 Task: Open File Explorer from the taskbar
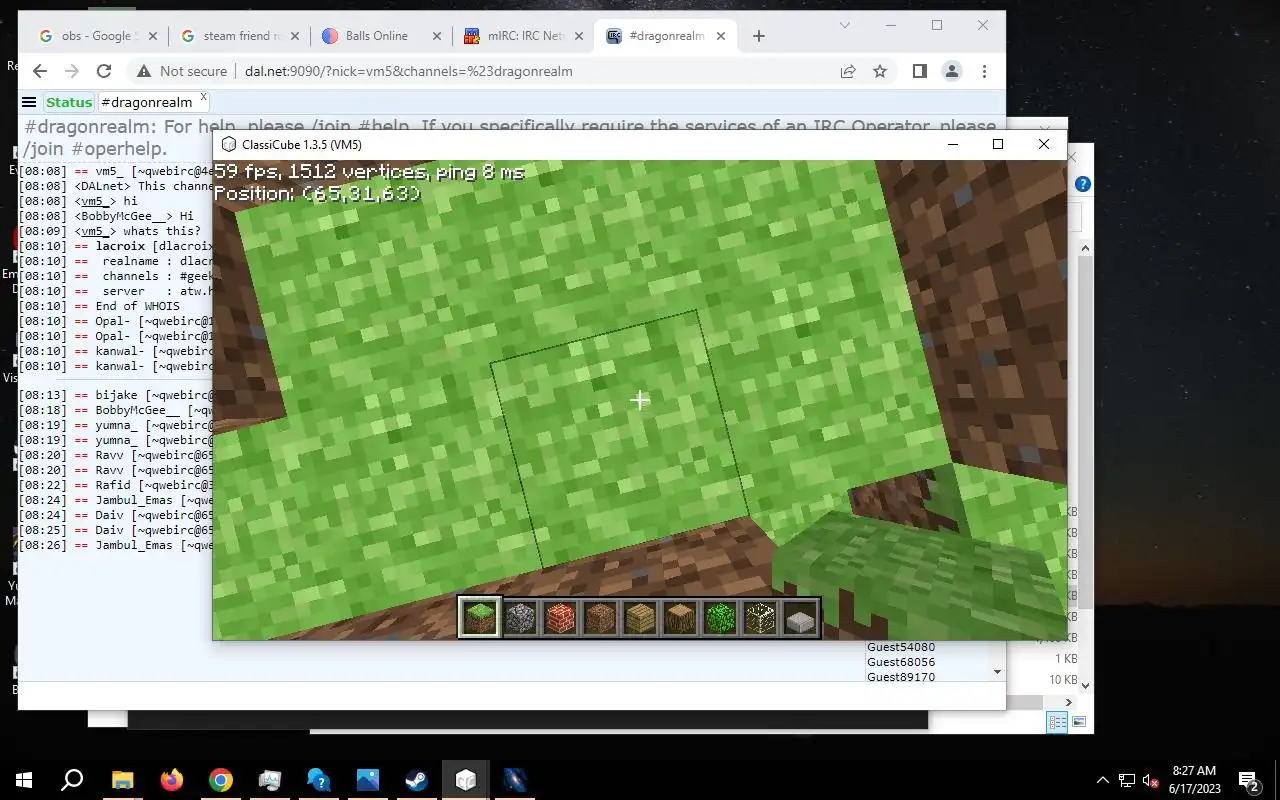(122, 780)
